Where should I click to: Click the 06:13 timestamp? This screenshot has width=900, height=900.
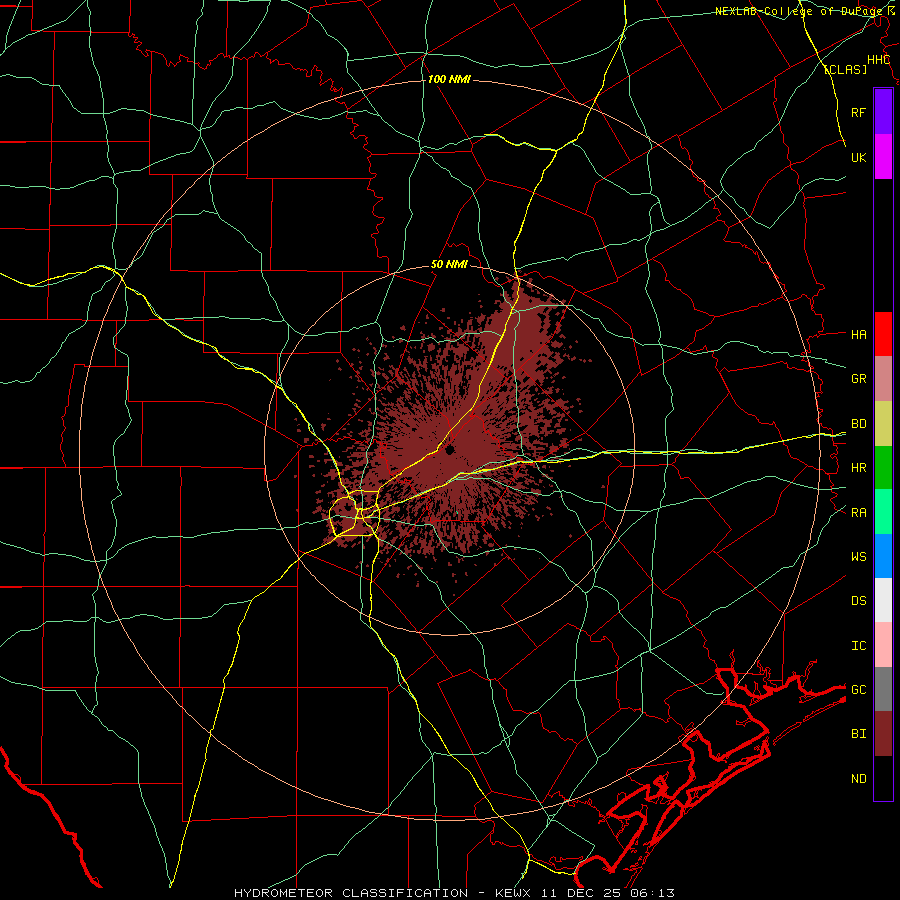(651, 893)
